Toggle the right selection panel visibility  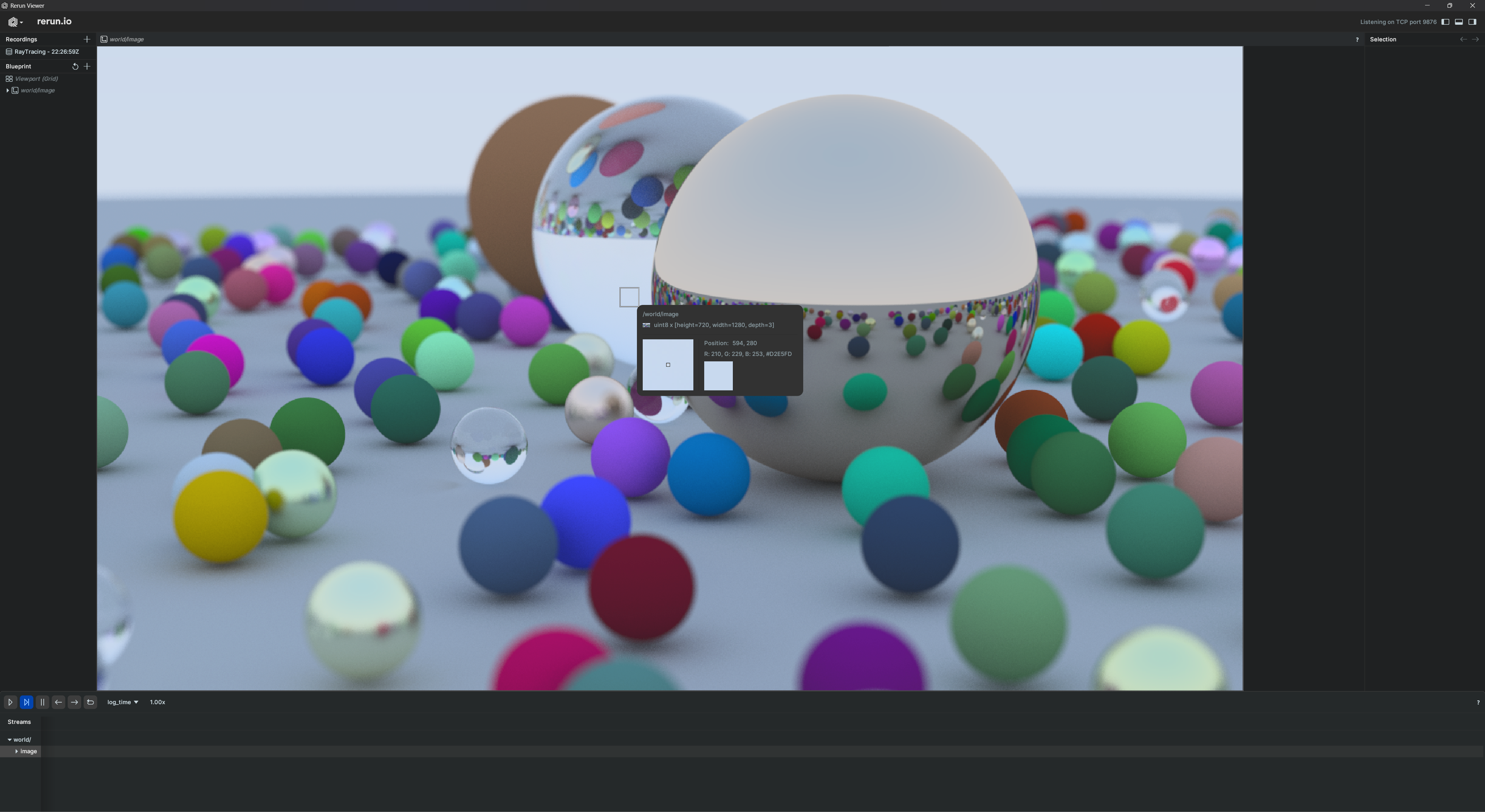pos(1472,22)
